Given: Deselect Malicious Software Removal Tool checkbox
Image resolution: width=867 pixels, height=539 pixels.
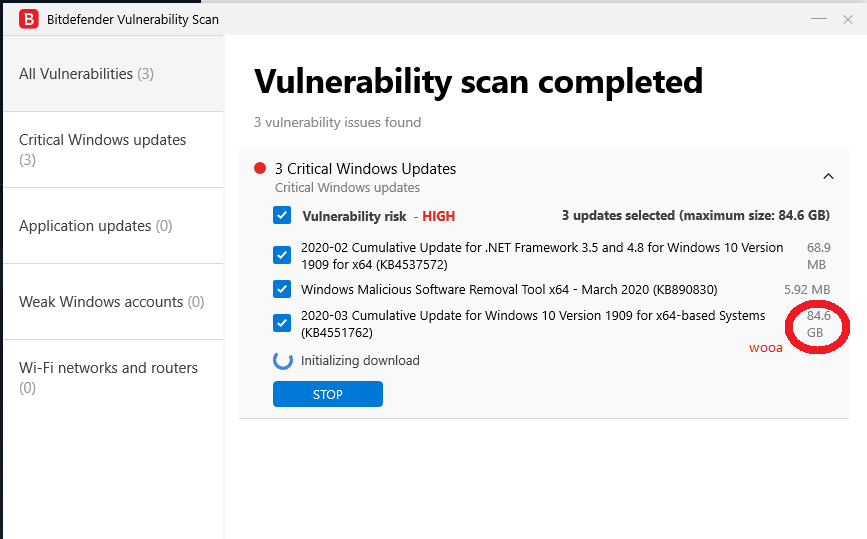Looking at the screenshot, I should pyautogui.click(x=282, y=289).
